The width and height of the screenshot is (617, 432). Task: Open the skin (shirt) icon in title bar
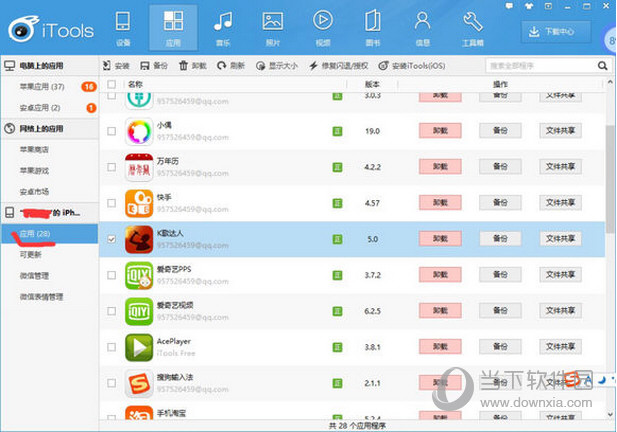529,6
